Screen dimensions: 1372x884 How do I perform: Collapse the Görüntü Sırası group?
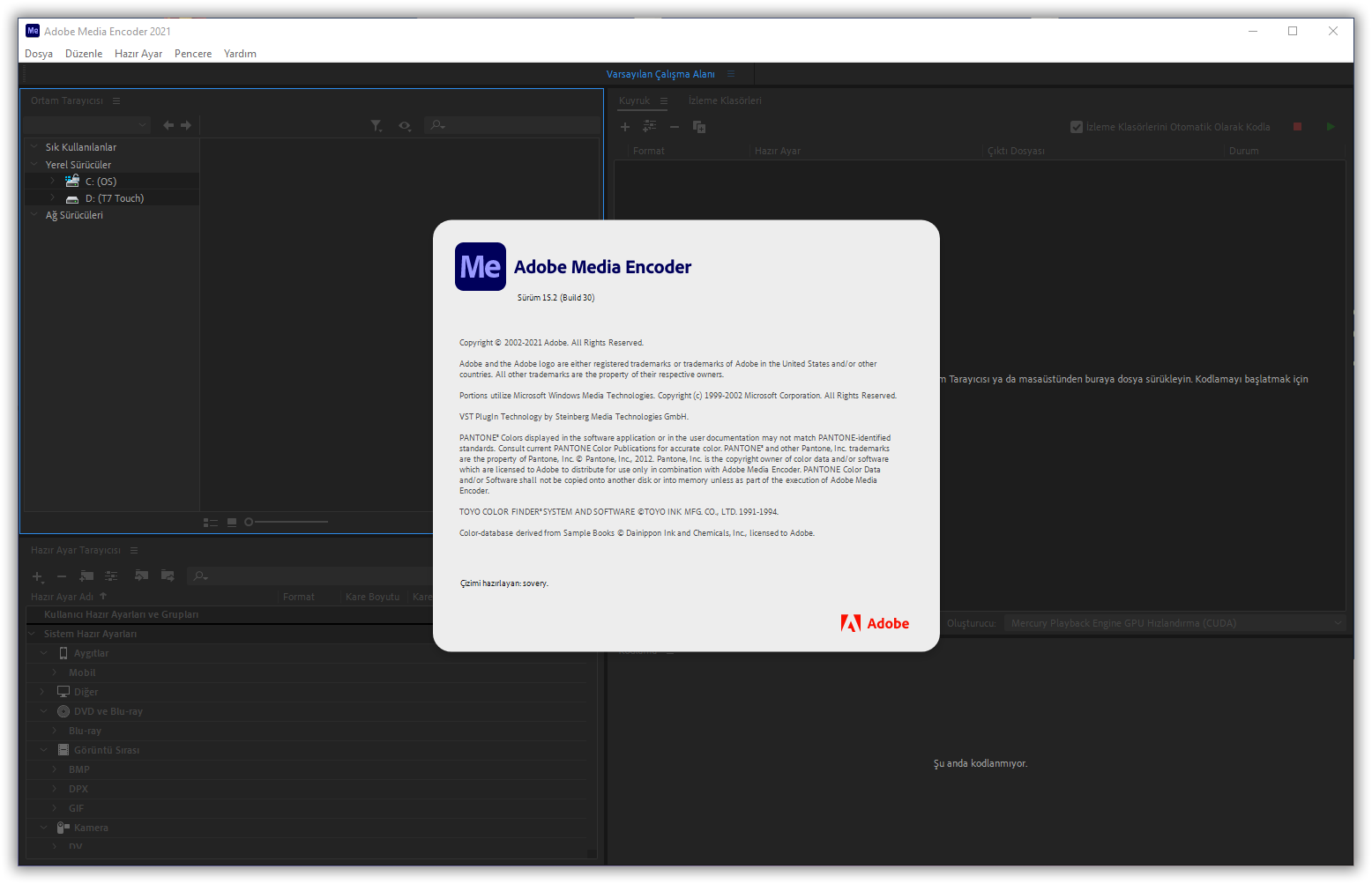43,750
